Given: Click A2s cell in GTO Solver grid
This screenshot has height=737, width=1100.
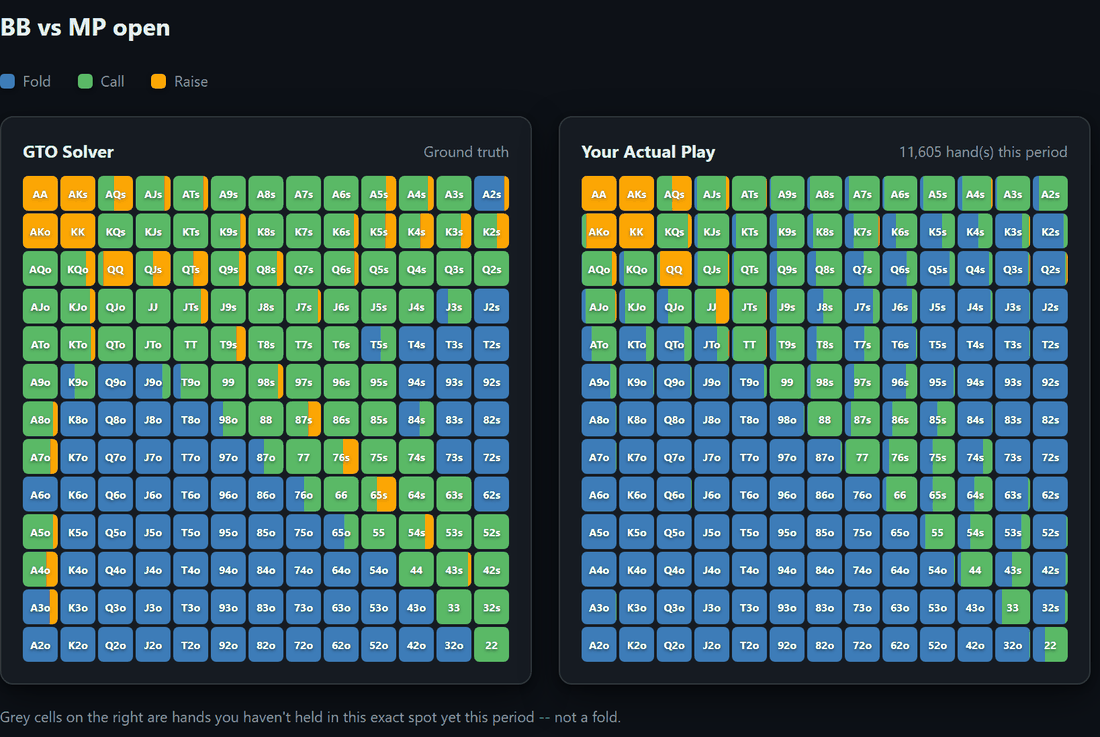Looking at the screenshot, I should coord(491,194).
